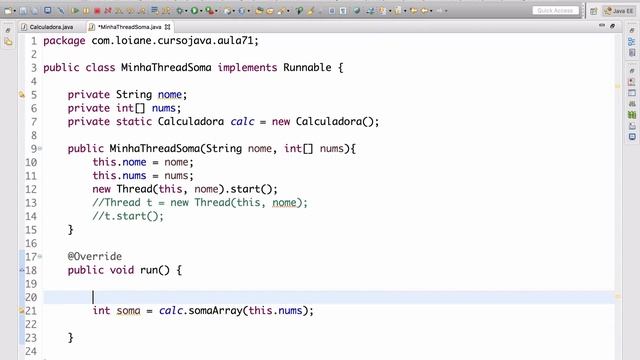The height and width of the screenshot is (360, 640).
Task: Open the green Servers view icon in right sidebar
Action: [632, 115]
